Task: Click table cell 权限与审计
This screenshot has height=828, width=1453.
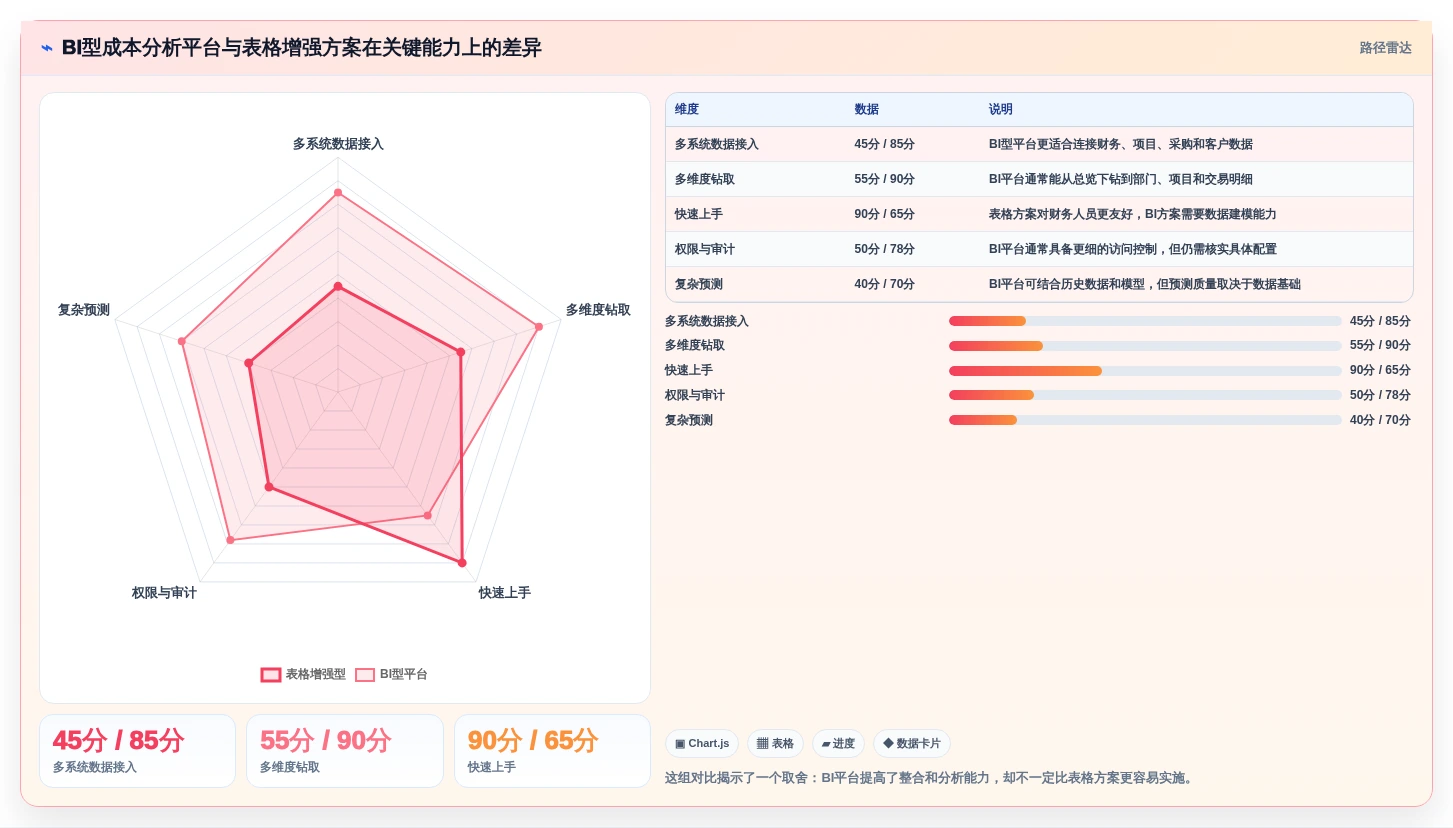Action: tap(705, 249)
